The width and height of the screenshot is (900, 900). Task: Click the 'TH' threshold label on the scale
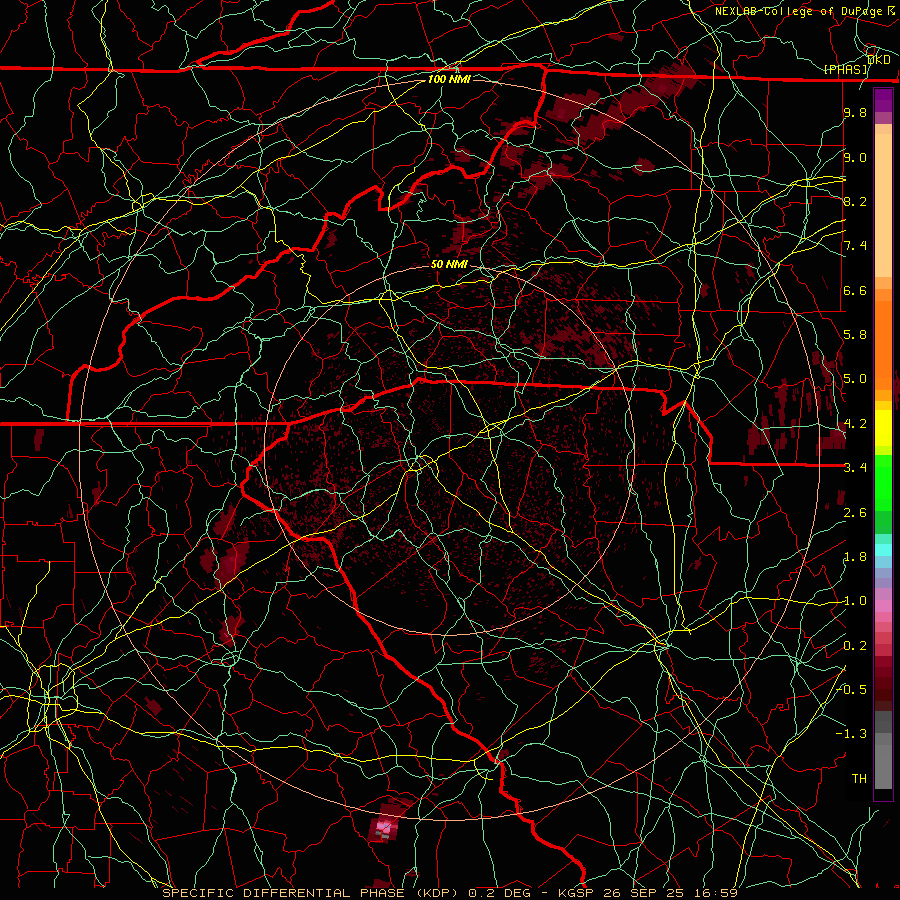[x=859, y=779]
